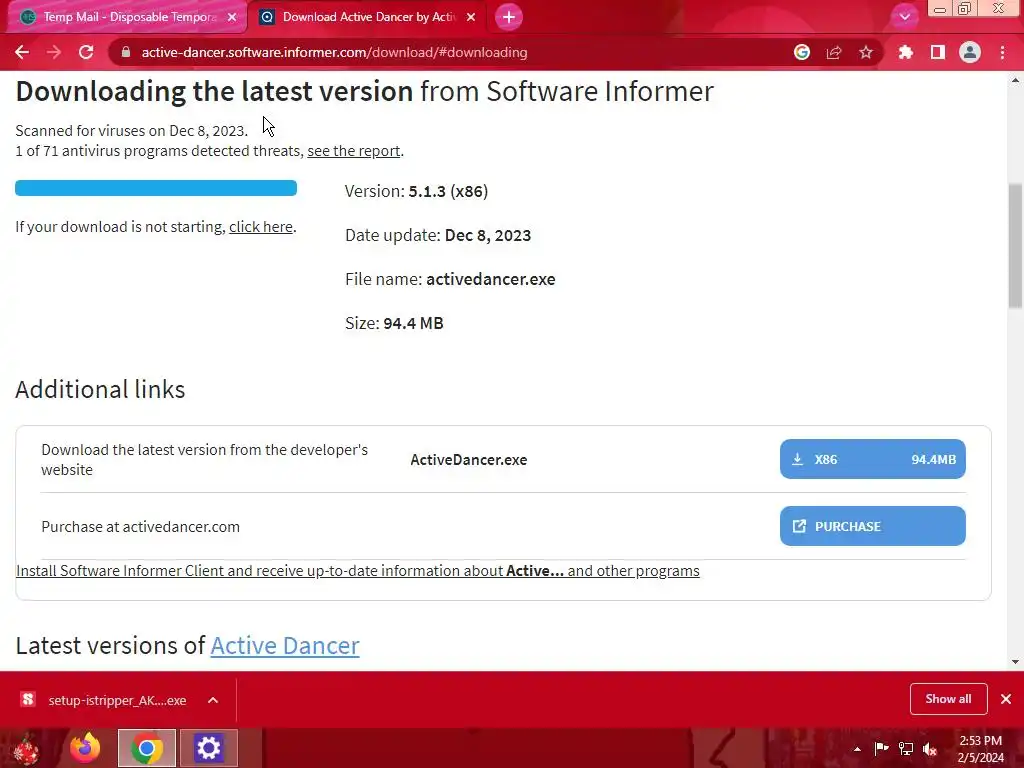Viewport: 1024px width, 768px height.
Task: Expand the tab search dropdown
Action: [904, 17]
